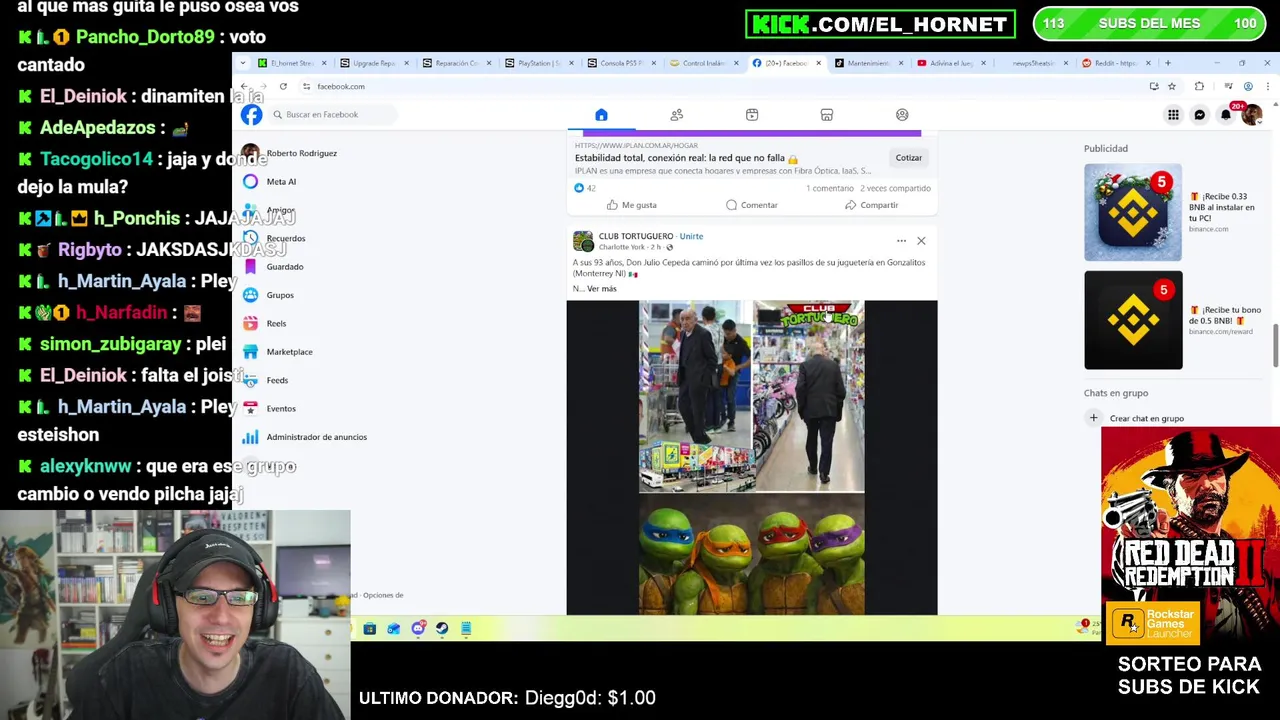The height and width of the screenshot is (720, 1280).
Task: Open the notifications bell icon
Action: click(x=1225, y=115)
